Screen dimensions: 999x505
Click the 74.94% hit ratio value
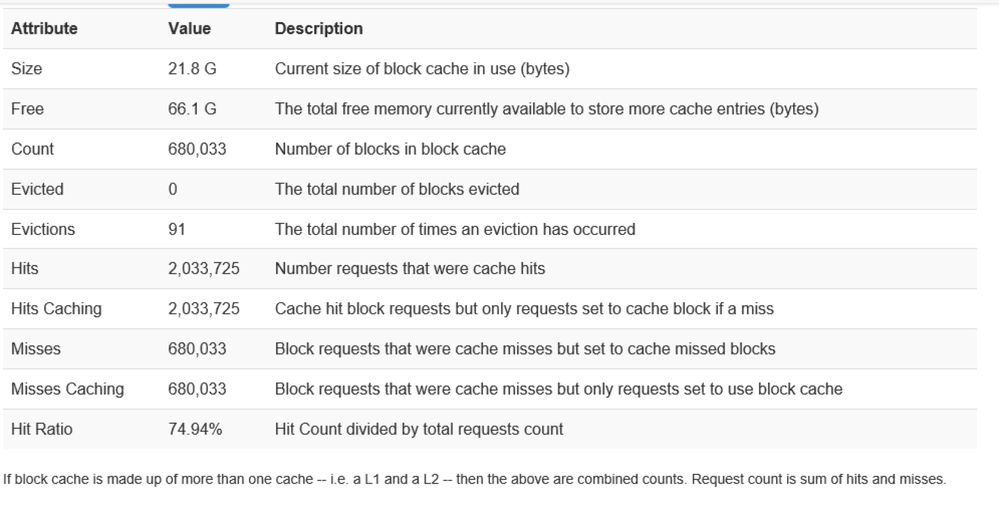195,429
